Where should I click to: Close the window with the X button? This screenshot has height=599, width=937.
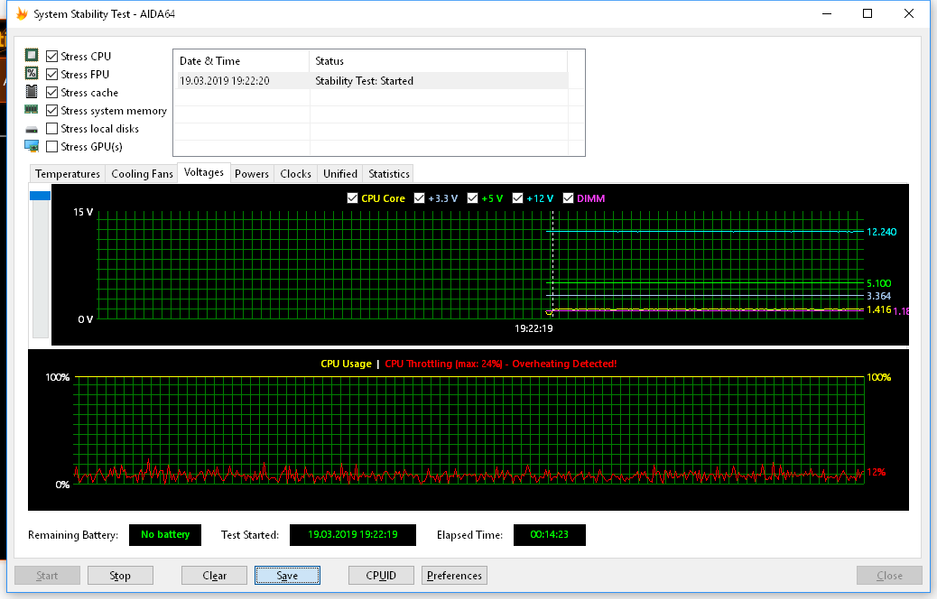[909, 13]
